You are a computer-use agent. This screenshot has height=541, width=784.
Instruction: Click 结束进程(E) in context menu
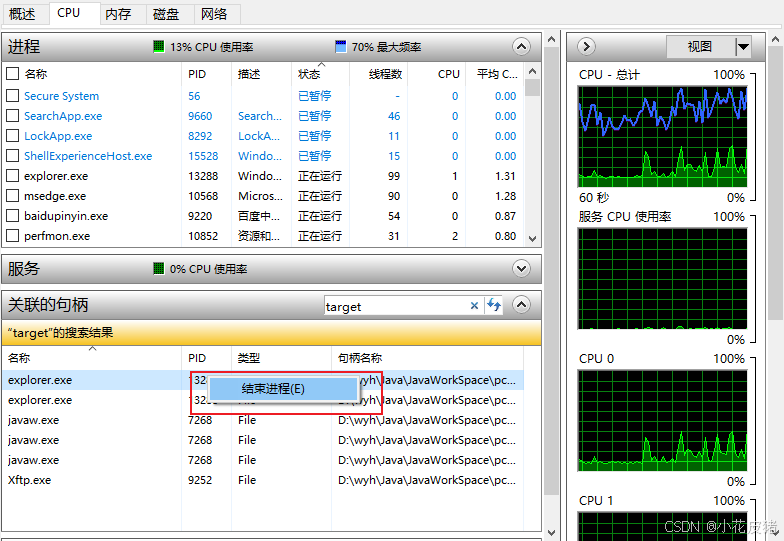coord(282,388)
